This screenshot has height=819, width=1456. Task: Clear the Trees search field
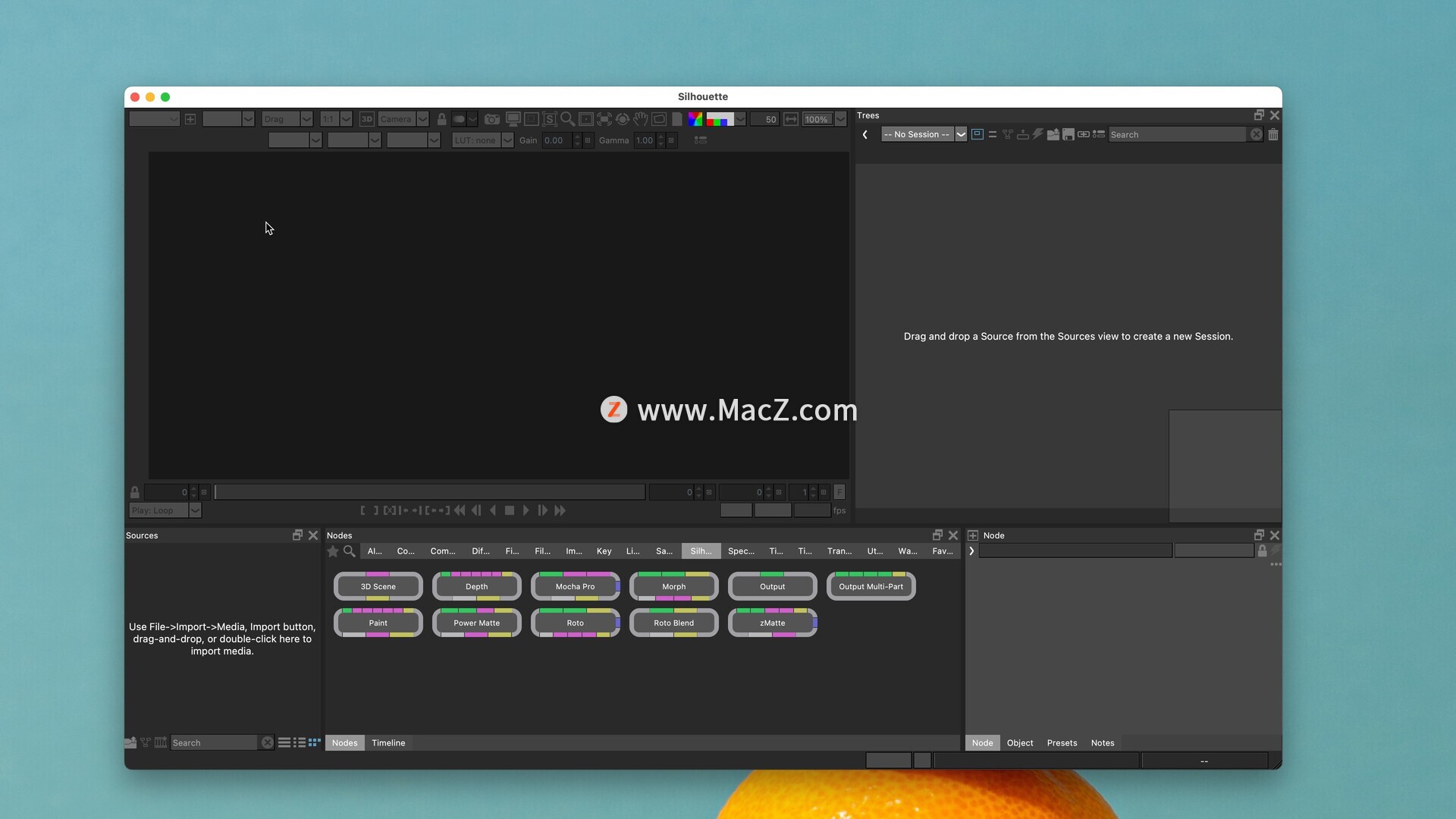1256,134
